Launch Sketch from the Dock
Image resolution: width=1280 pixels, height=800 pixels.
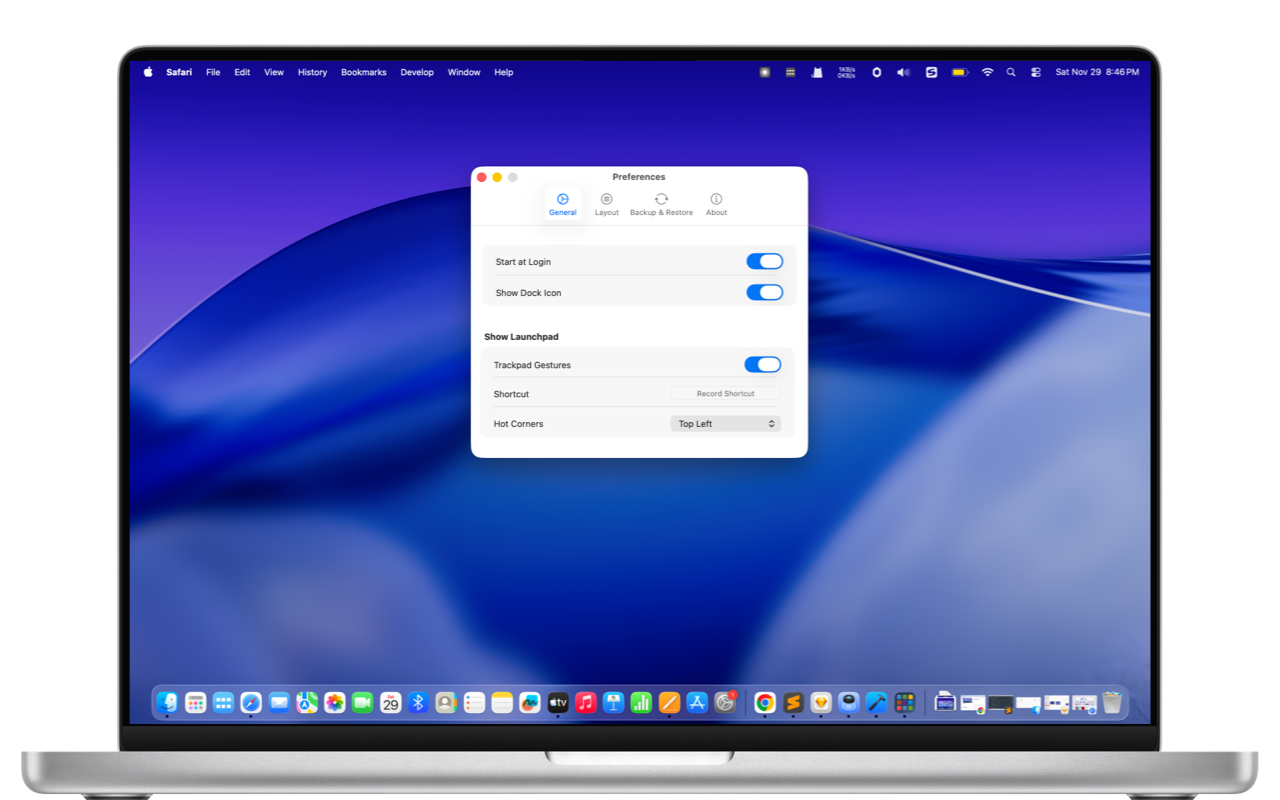(x=821, y=703)
